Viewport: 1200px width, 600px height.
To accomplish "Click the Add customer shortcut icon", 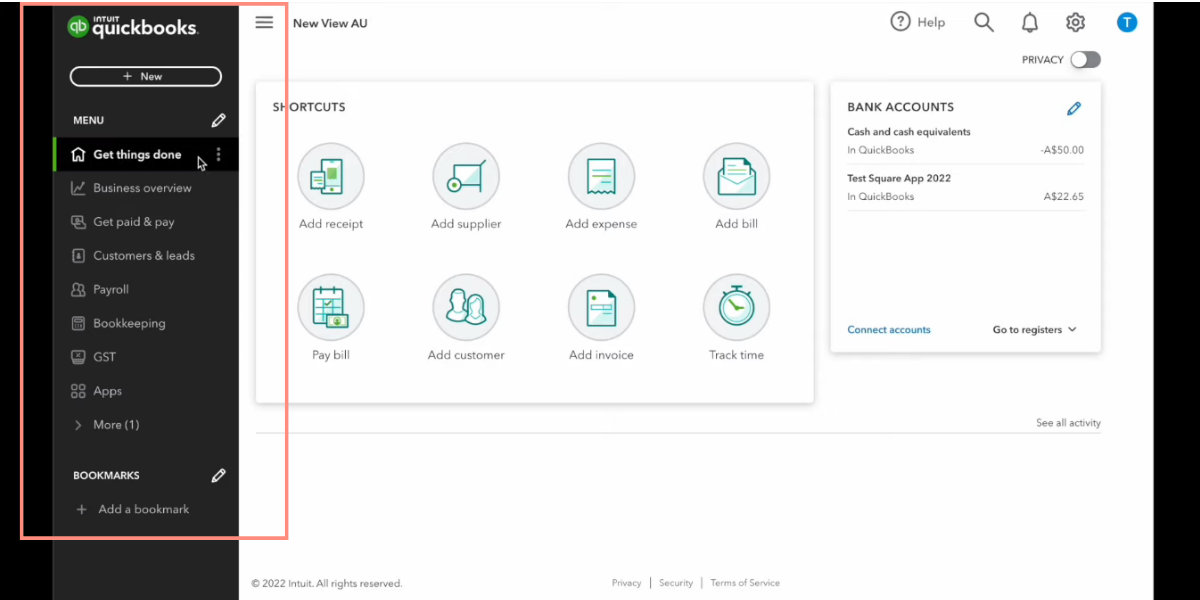I will click(x=466, y=307).
